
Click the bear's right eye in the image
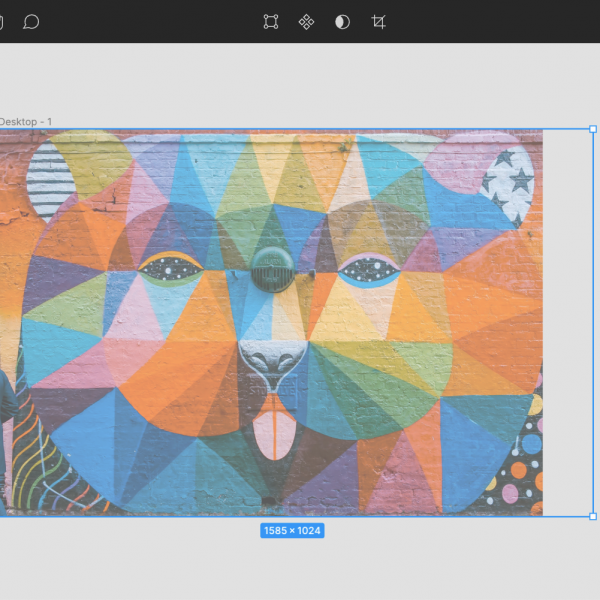click(368, 268)
